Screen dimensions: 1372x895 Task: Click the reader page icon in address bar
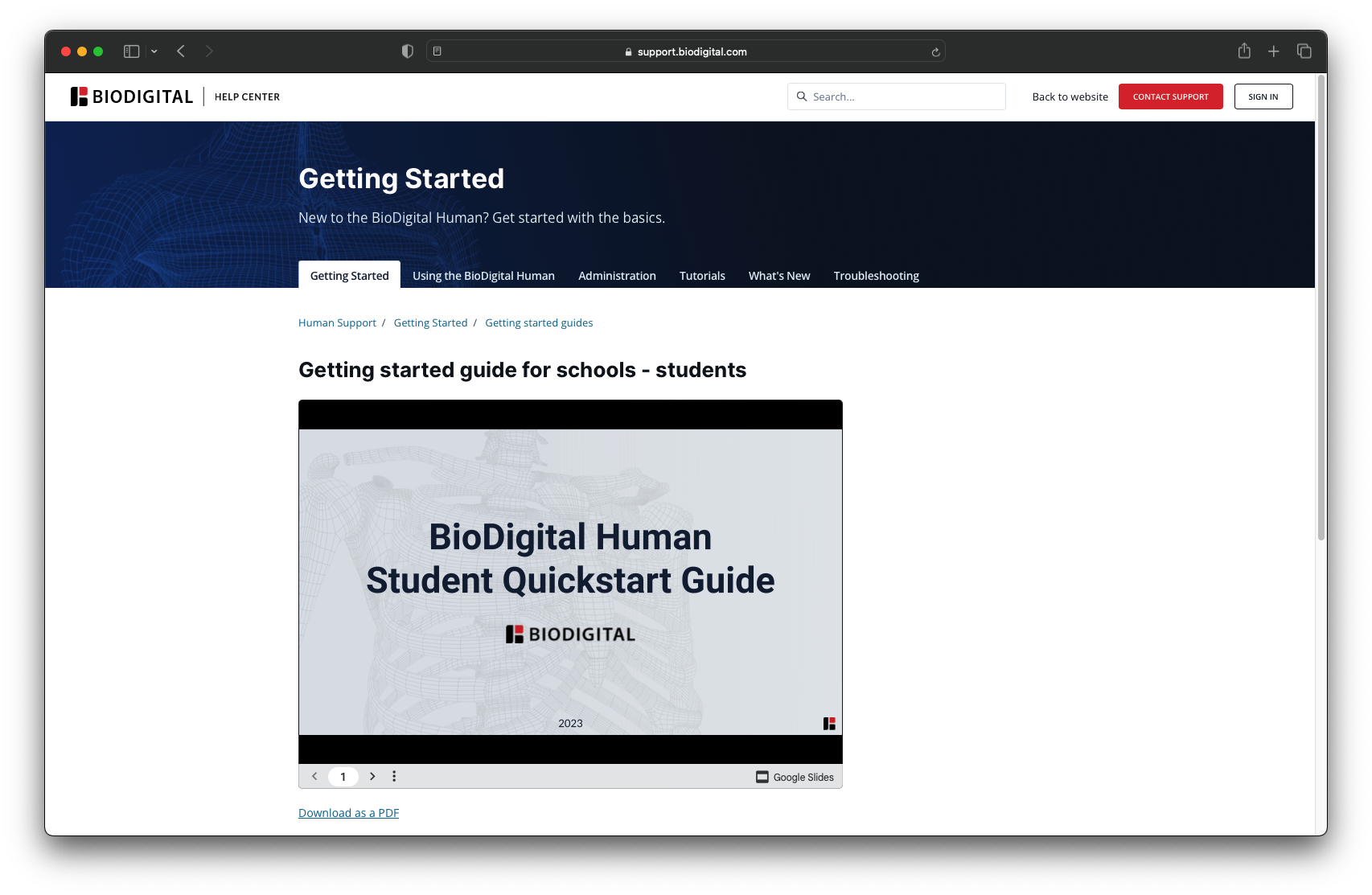tap(437, 51)
